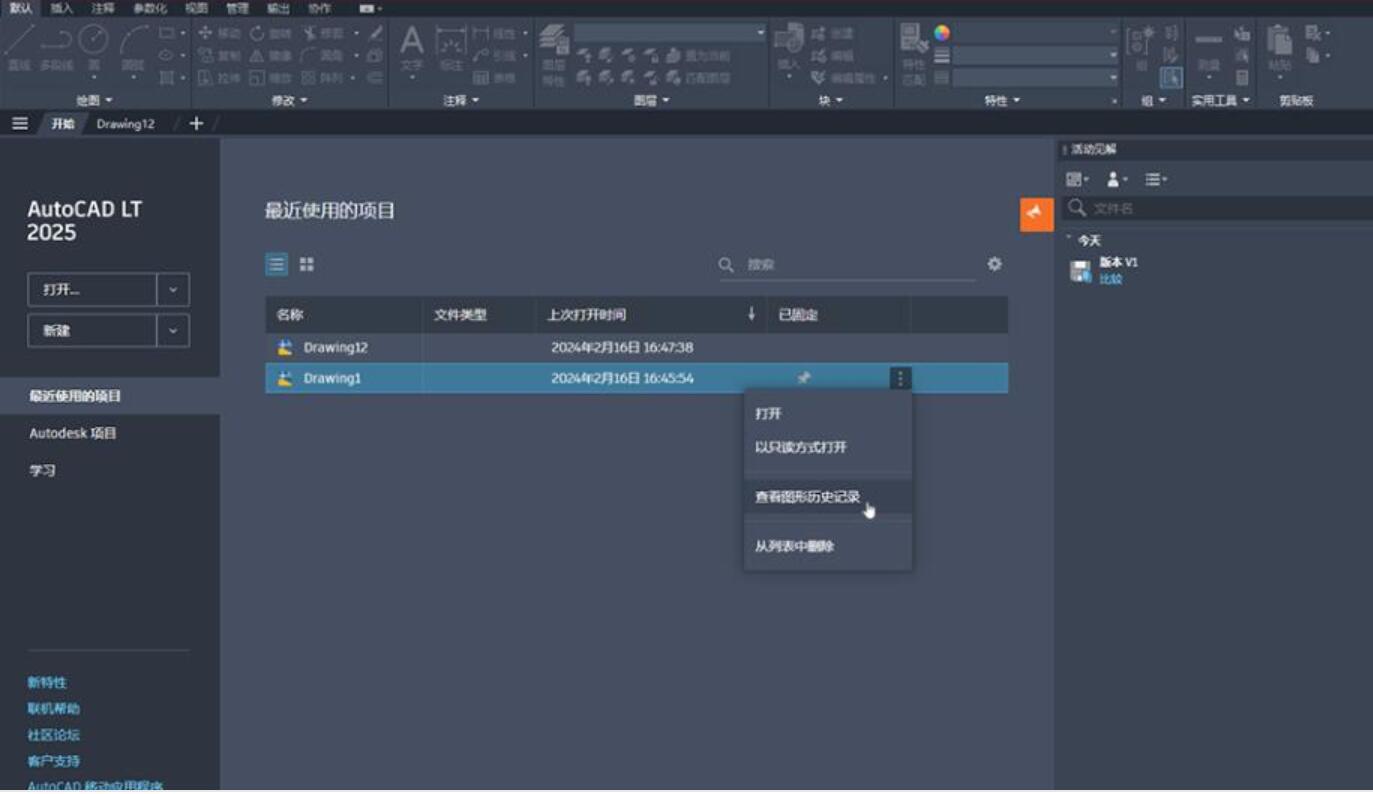Click the three-dot menu on Drawing1 row

900,378
